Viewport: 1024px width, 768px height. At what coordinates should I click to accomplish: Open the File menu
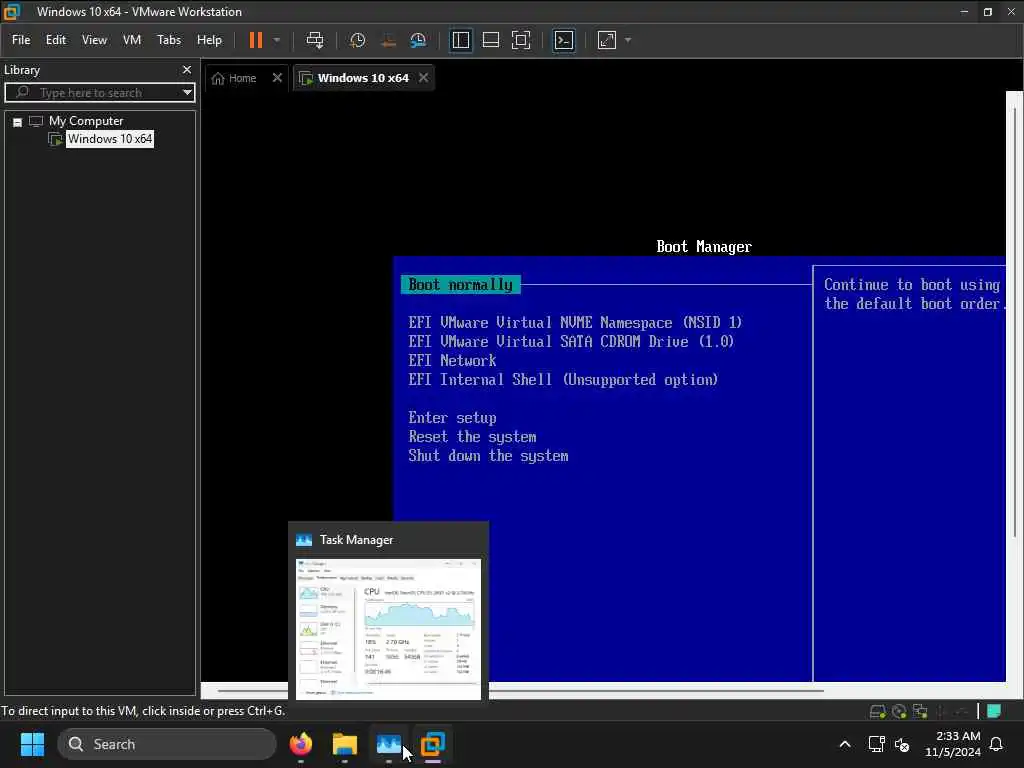click(21, 40)
